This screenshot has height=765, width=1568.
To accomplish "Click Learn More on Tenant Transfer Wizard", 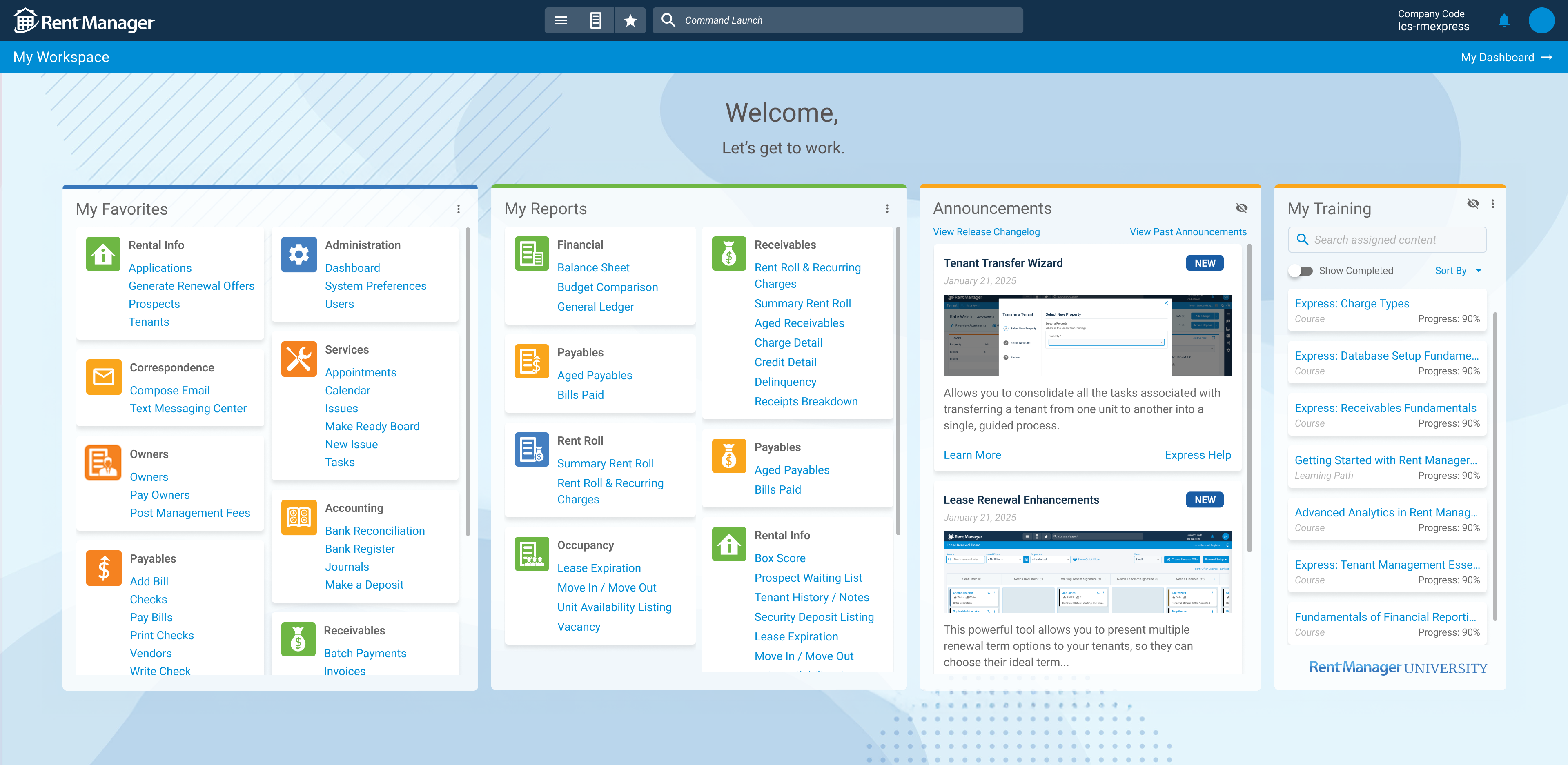I will (x=972, y=455).
